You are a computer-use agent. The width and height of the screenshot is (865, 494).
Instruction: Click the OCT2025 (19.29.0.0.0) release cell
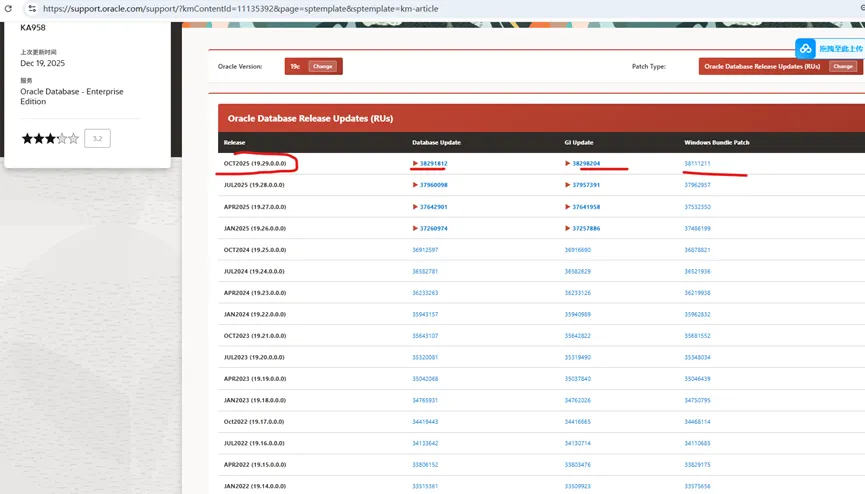pos(255,163)
